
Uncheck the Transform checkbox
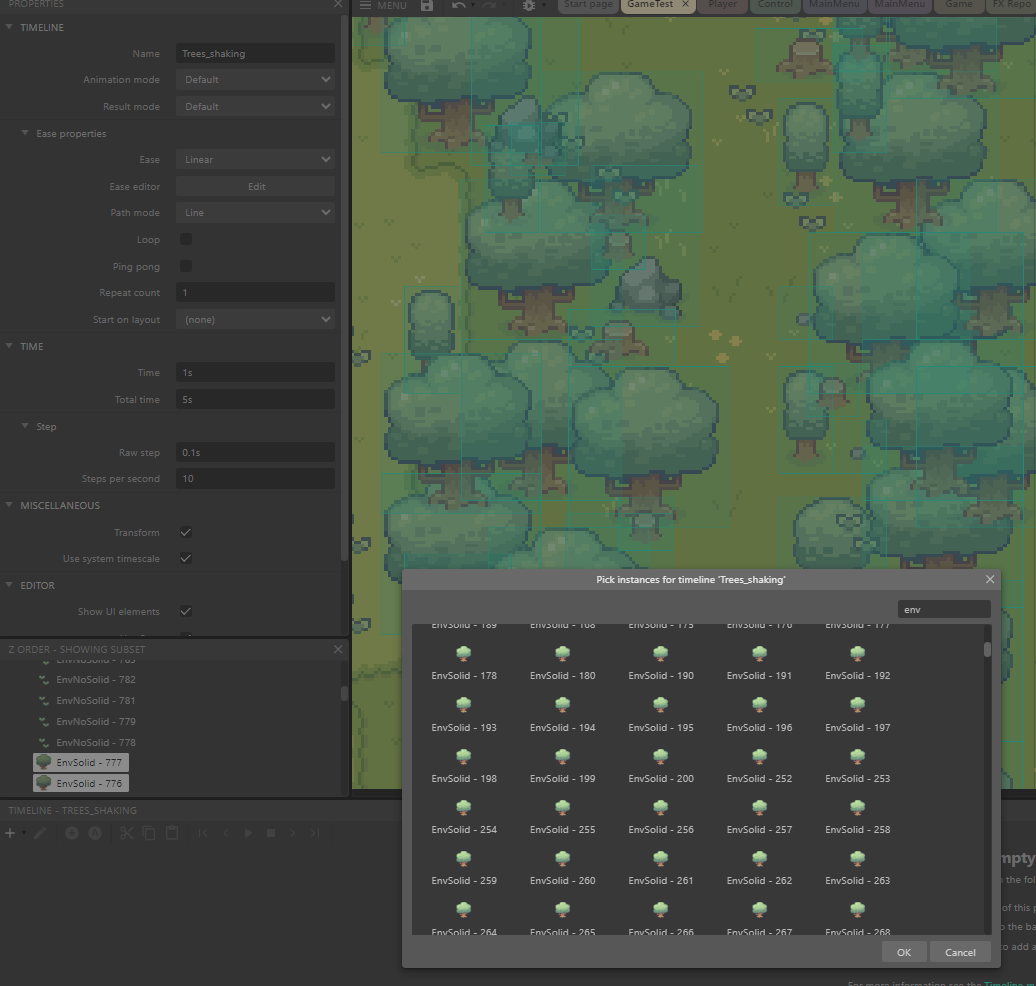point(186,532)
